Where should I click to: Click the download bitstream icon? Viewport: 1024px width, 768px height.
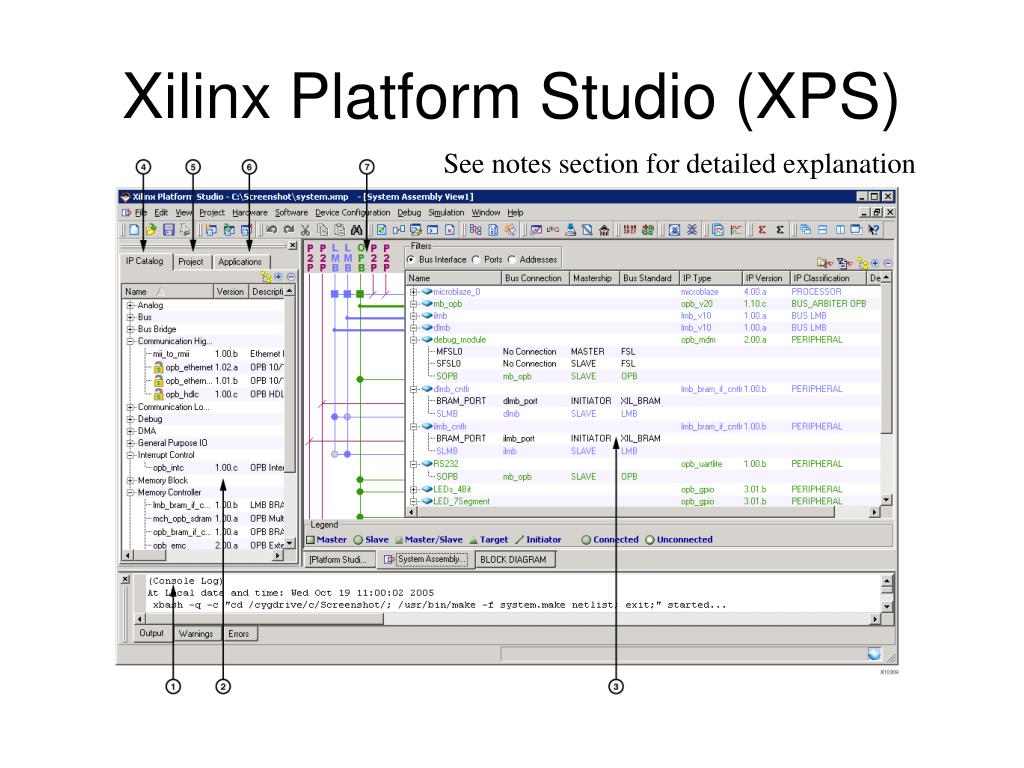coord(571,230)
